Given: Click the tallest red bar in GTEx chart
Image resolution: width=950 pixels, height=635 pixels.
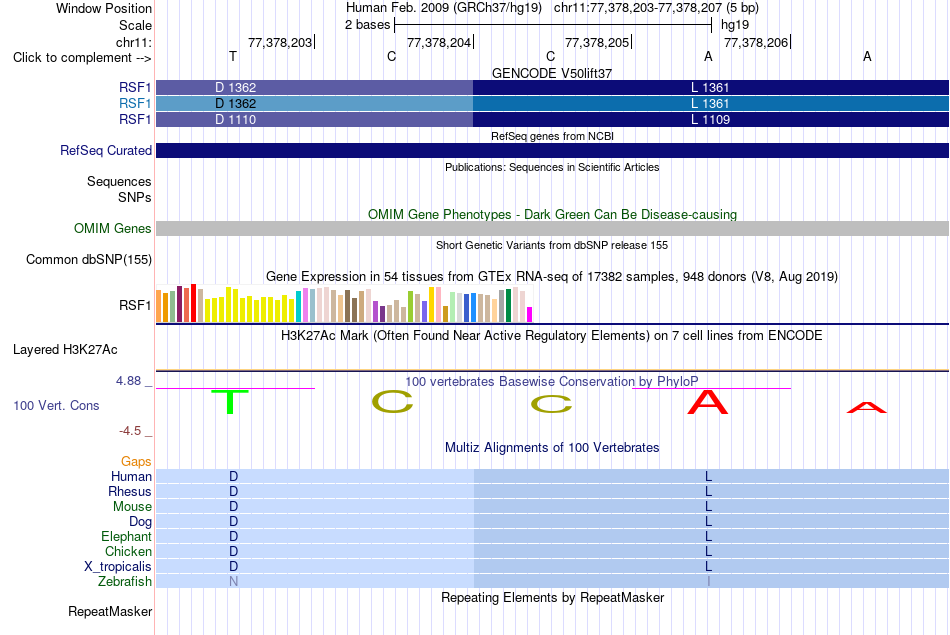Looking at the screenshot, I should [193, 303].
